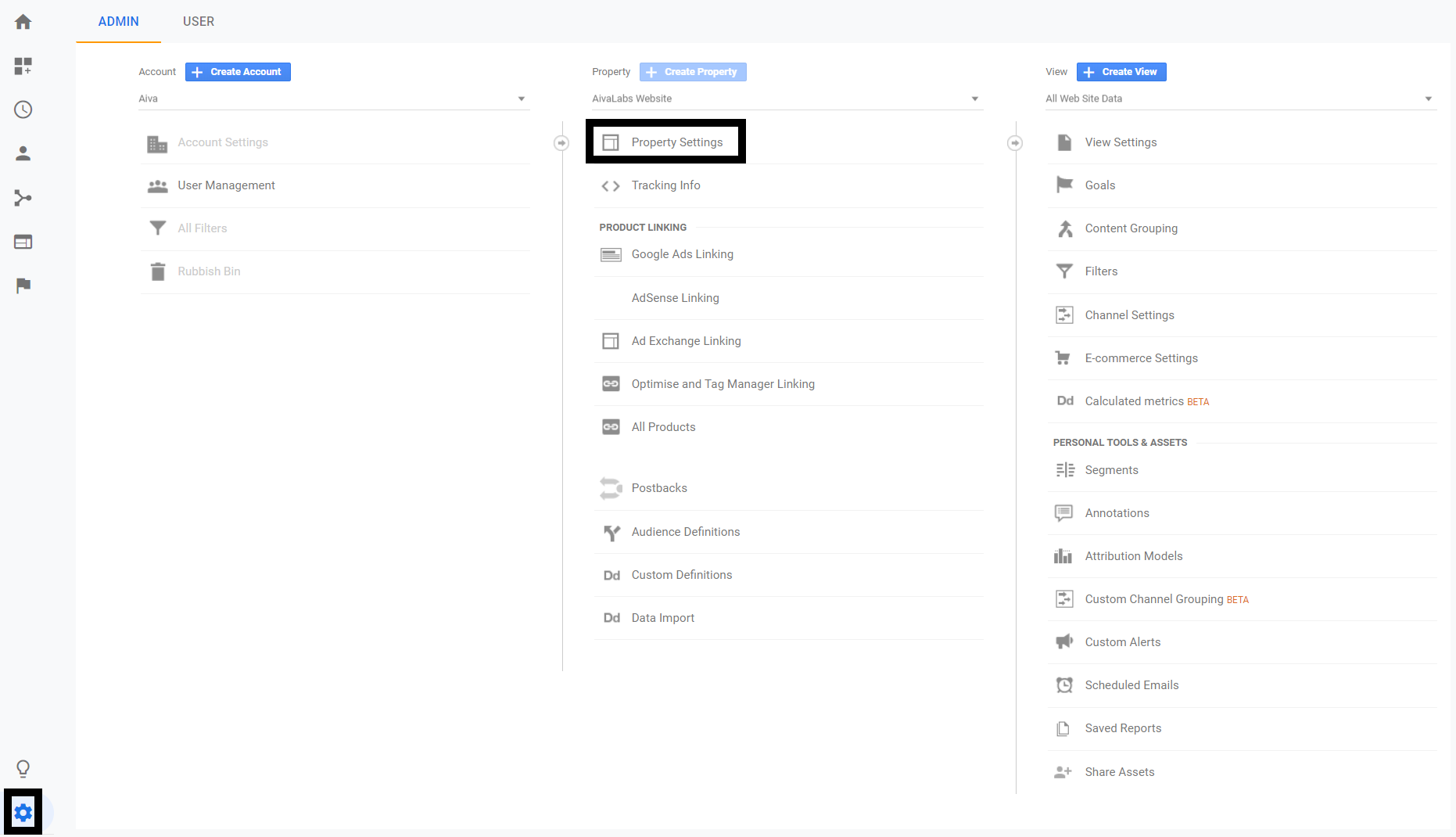The height and width of the screenshot is (837, 1456).
Task: Select the Customization dashboard icon
Action: pos(23,66)
